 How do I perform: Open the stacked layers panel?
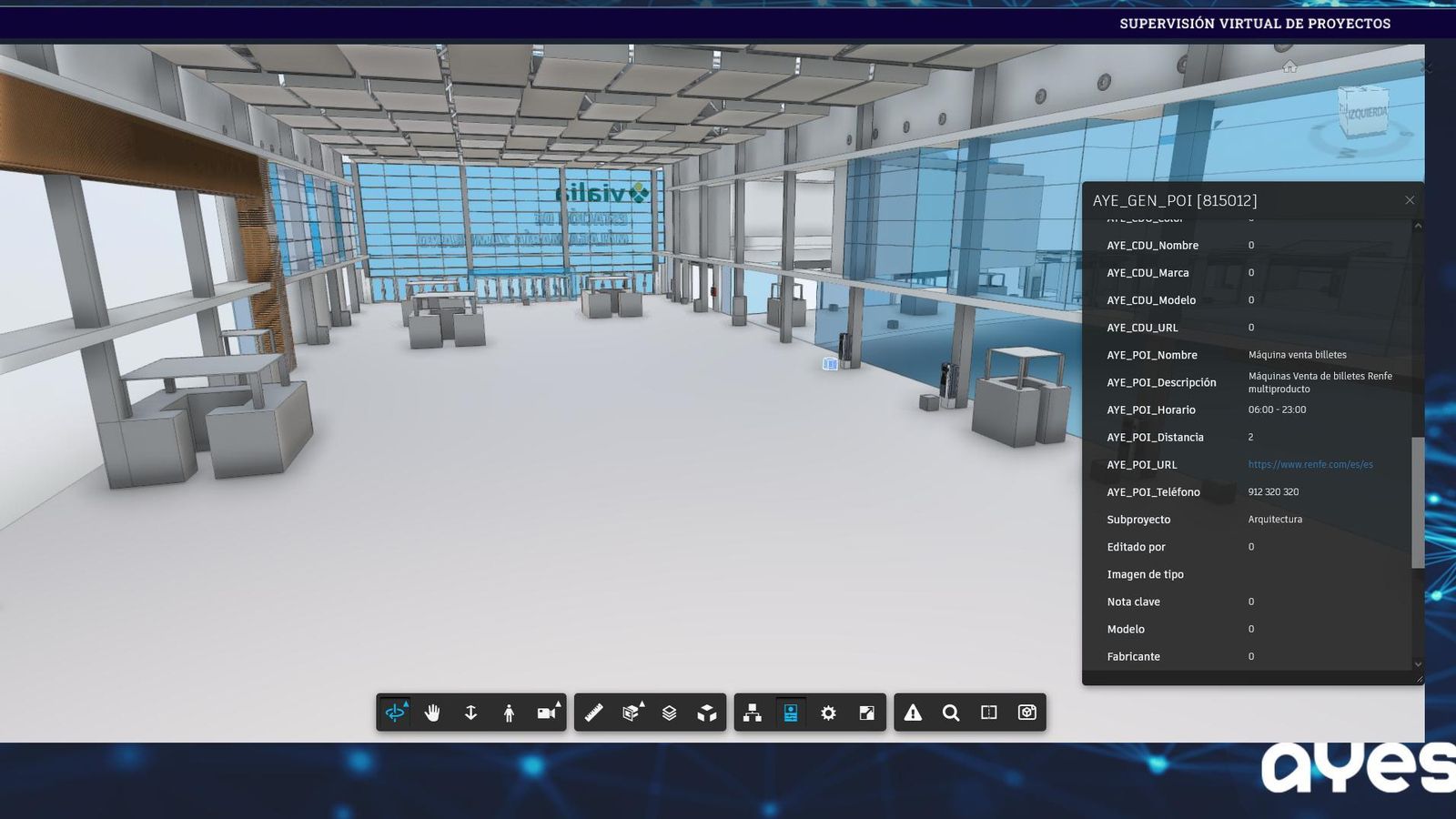(669, 713)
